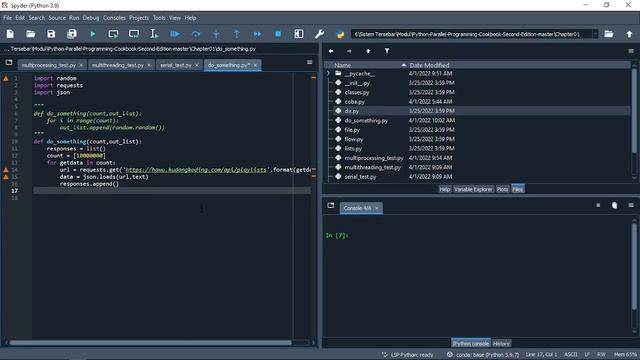Browse console tabs icon
This screenshot has height=360, width=640.
331,205
